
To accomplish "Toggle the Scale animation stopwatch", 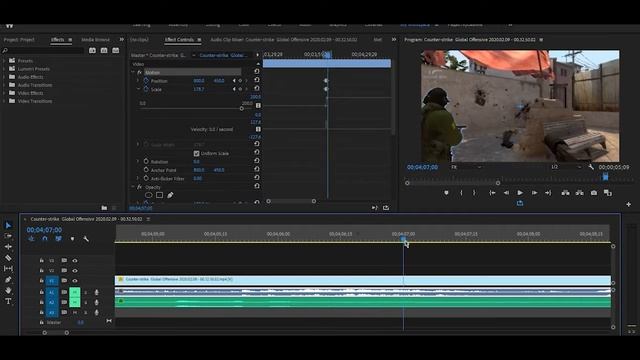I will pyautogui.click(x=146, y=89).
